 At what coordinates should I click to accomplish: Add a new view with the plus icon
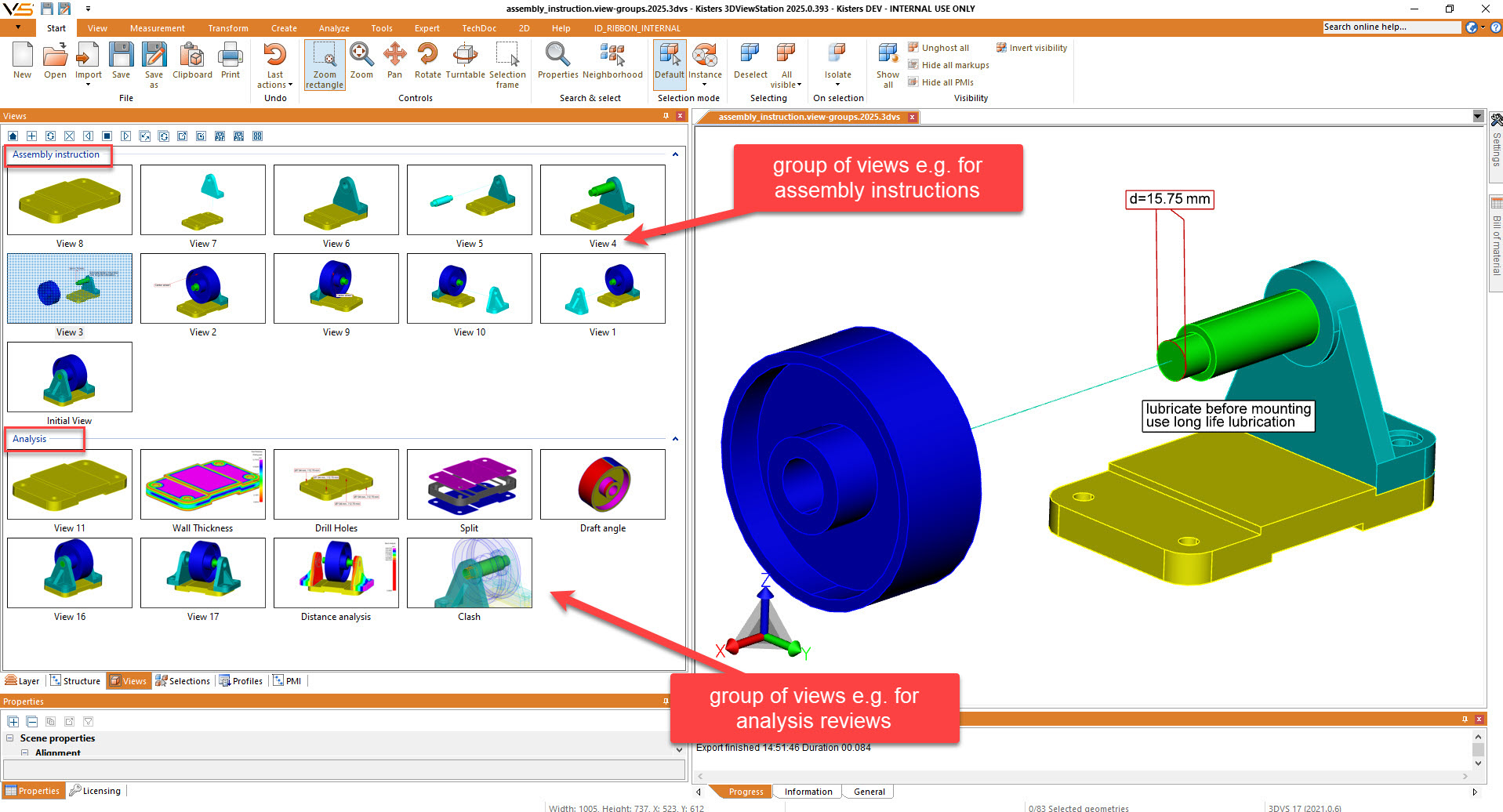31,136
